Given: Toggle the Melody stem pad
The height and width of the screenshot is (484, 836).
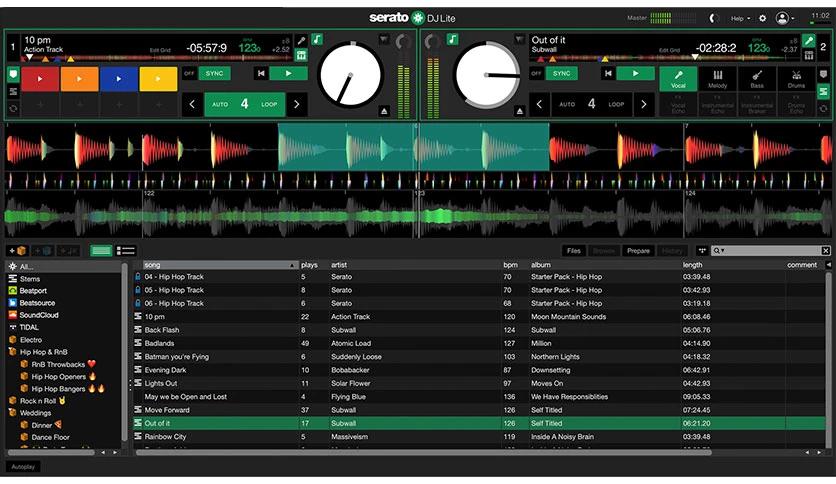Looking at the screenshot, I should pos(718,79).
